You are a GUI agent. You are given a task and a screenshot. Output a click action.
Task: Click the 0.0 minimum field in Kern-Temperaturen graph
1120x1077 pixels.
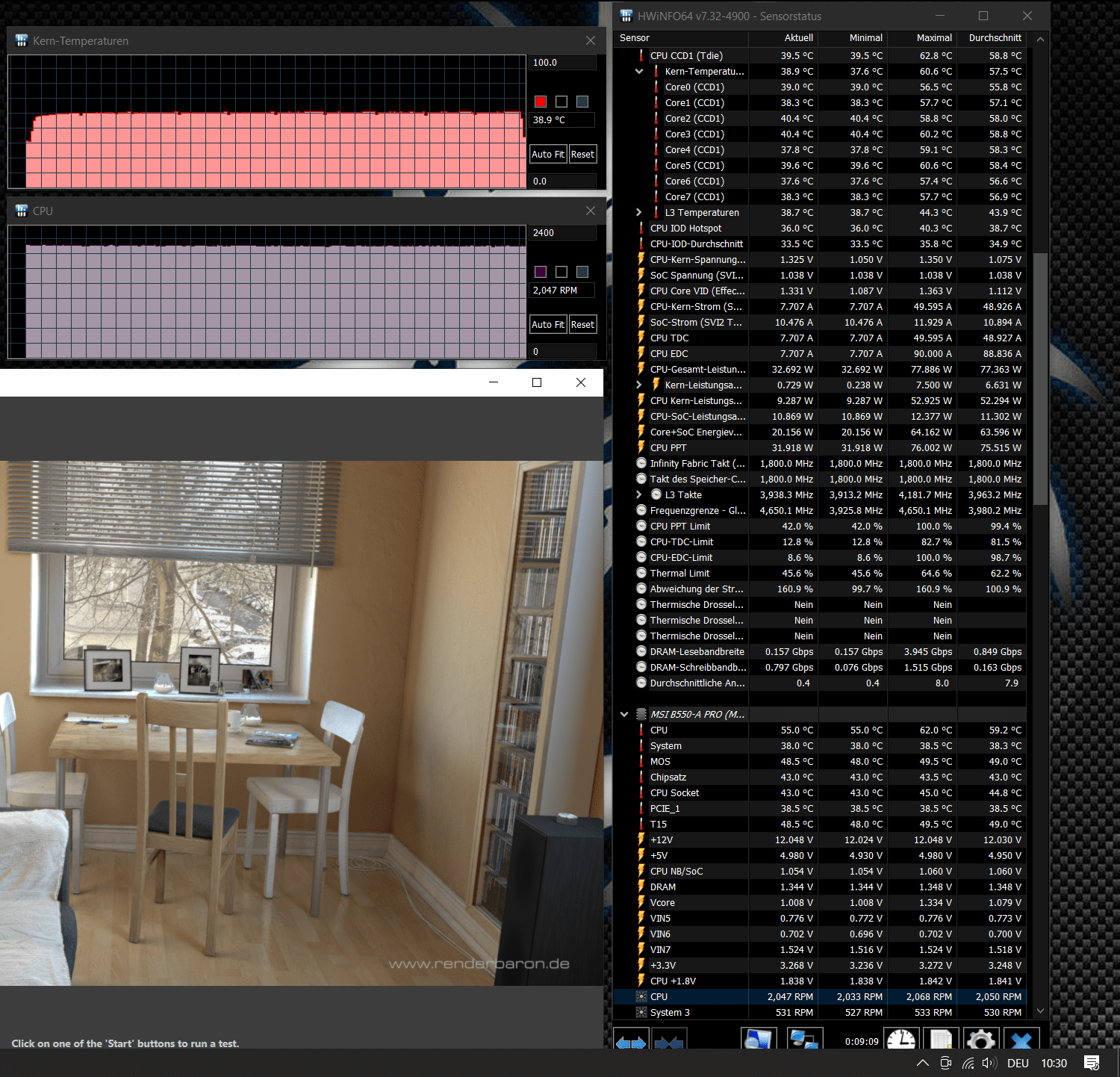pyautogui.click(x=563, y=181)
